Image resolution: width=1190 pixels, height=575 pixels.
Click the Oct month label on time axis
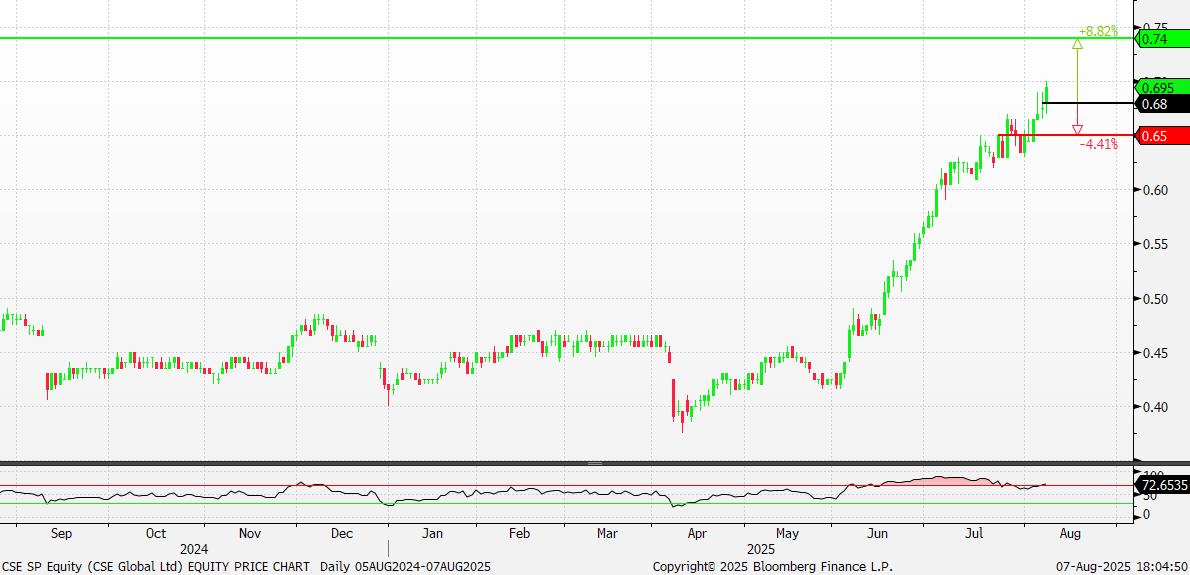(156, 533)
